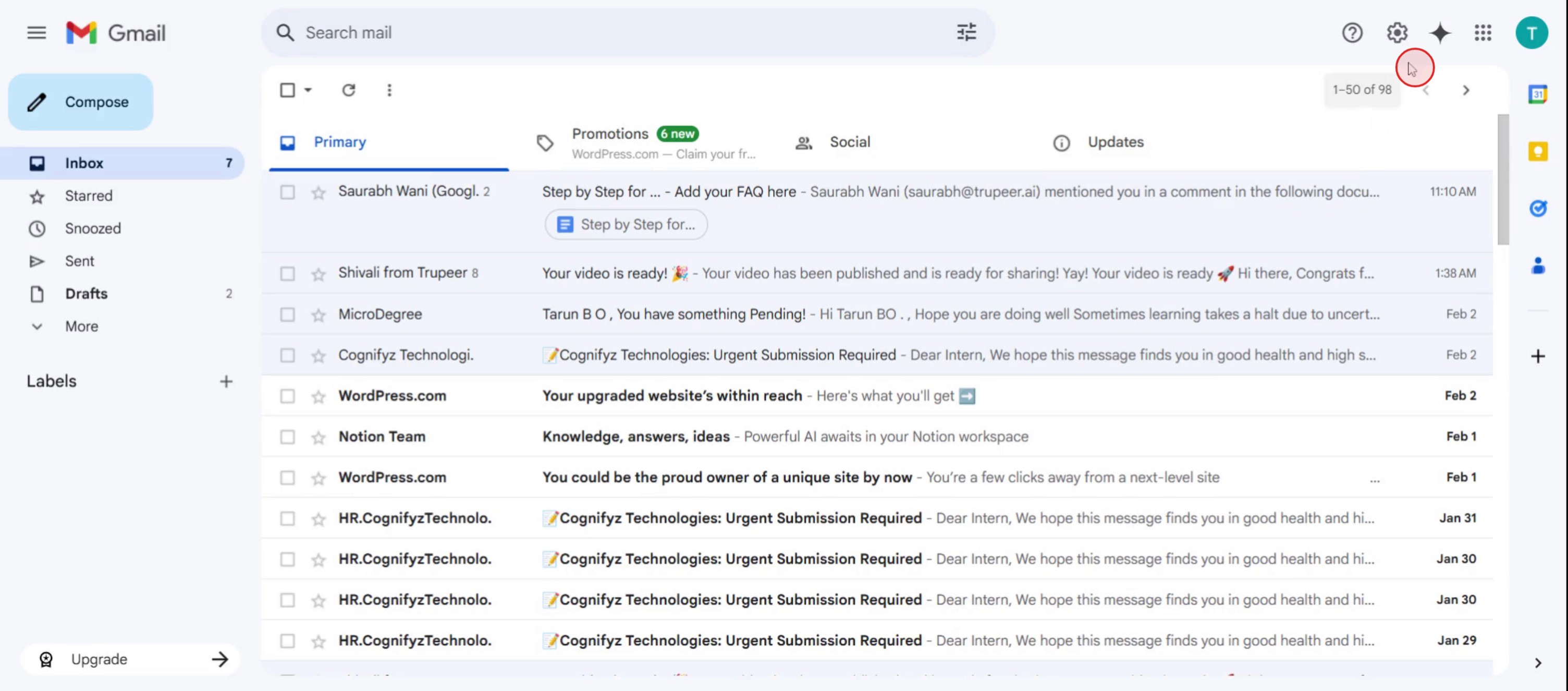This screenshot has width=1568, height=691.
Task: Open Gmail settings gear
Action: pos(1397,33)
